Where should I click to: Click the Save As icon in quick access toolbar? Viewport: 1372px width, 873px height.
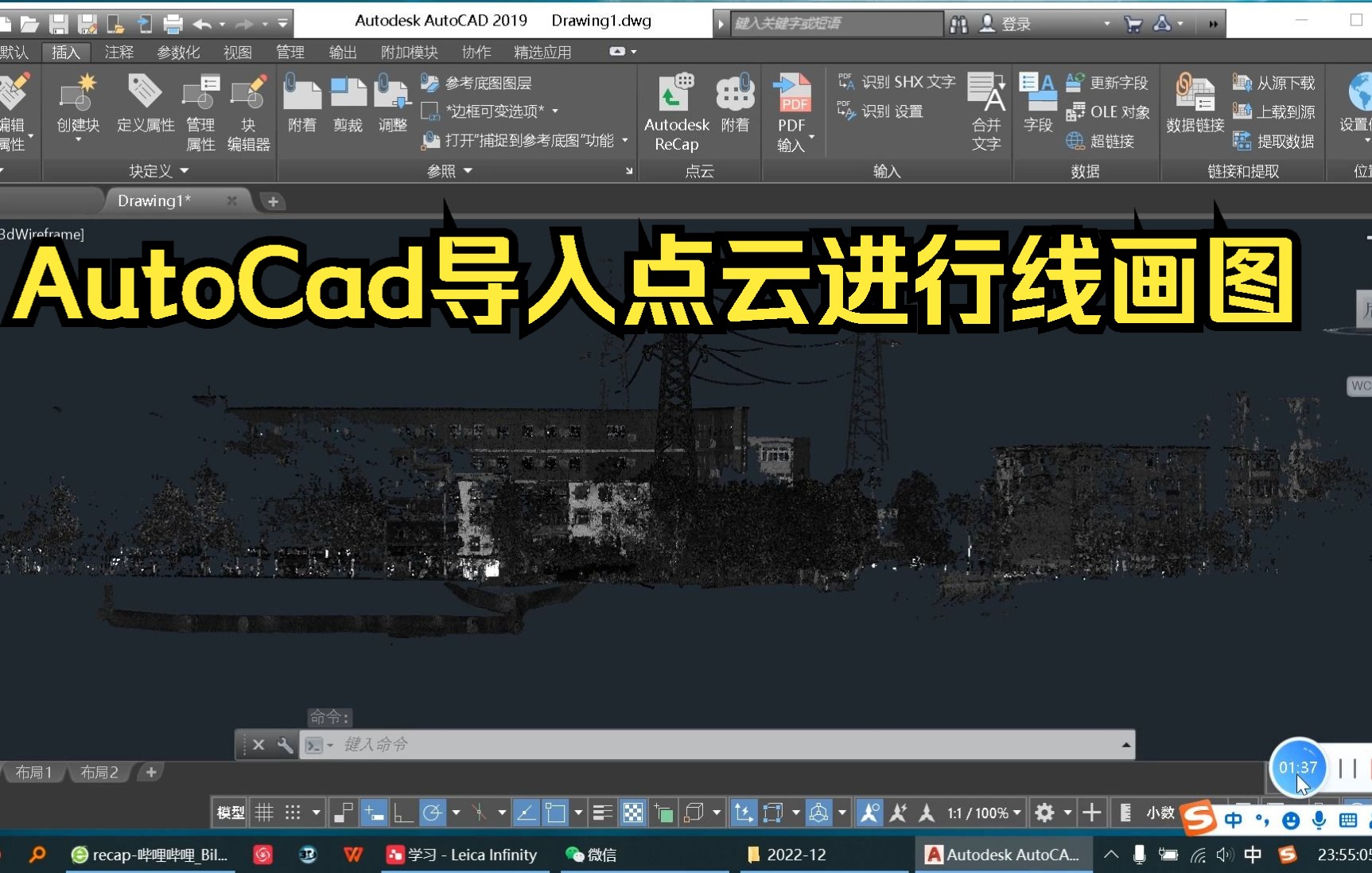coord(87,24)
